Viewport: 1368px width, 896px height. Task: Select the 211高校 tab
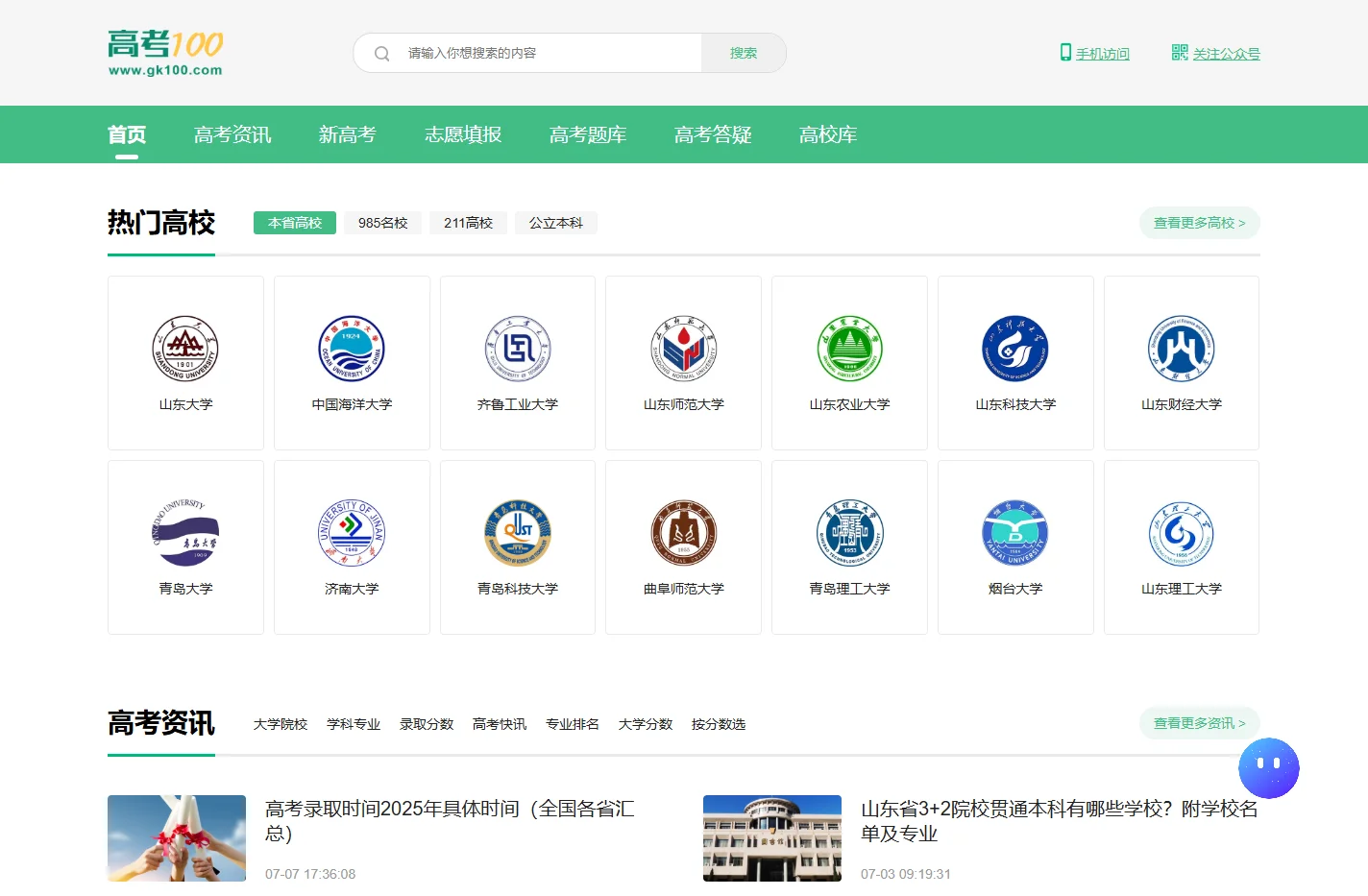point(468,223)
